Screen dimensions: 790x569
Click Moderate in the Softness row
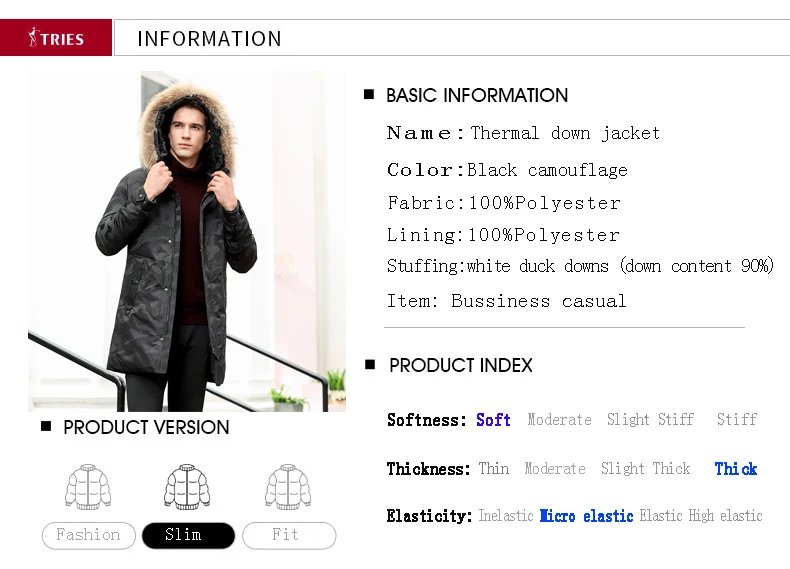559,420
